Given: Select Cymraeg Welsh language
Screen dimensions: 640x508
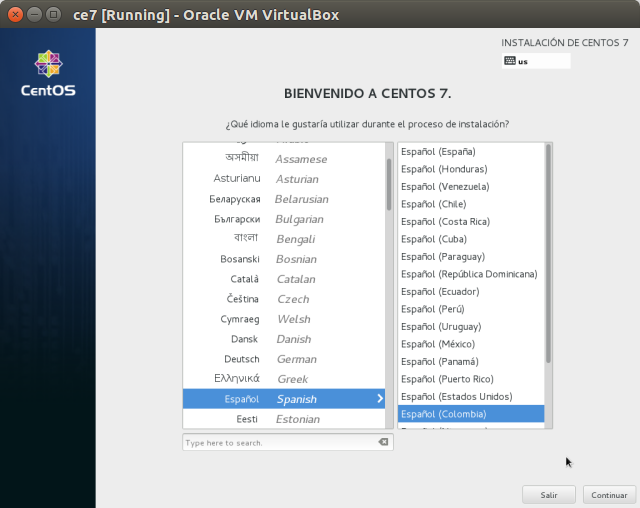Looking at the screenshot, I should point(284,319).
